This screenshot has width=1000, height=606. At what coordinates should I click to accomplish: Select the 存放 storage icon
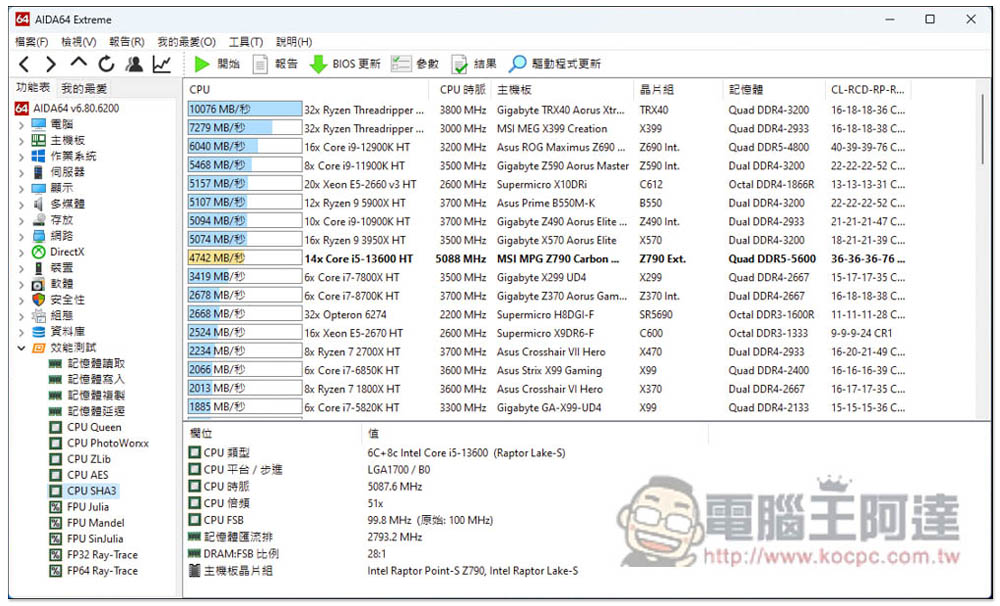coord(39,220)
